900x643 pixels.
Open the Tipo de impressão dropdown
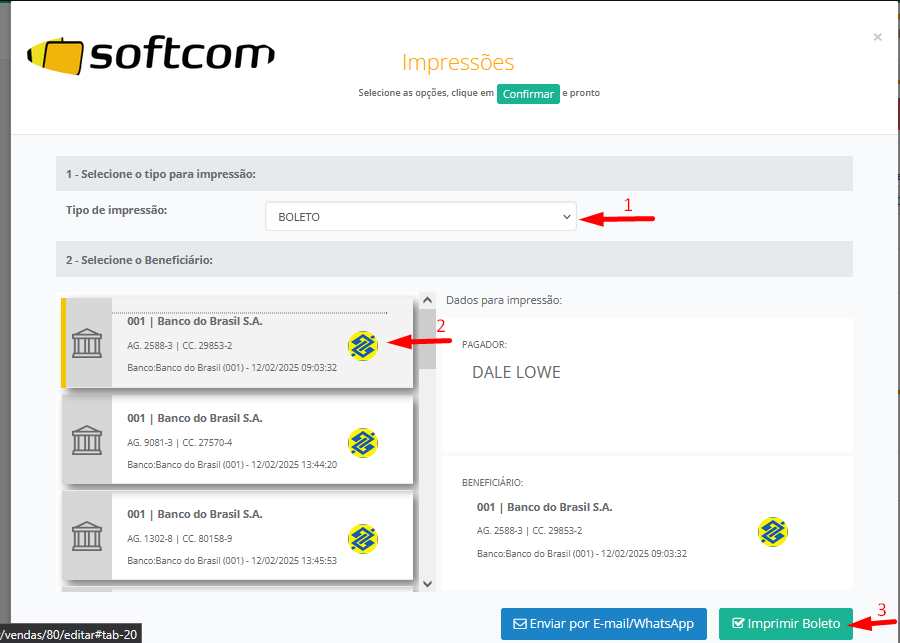[420, 216]
